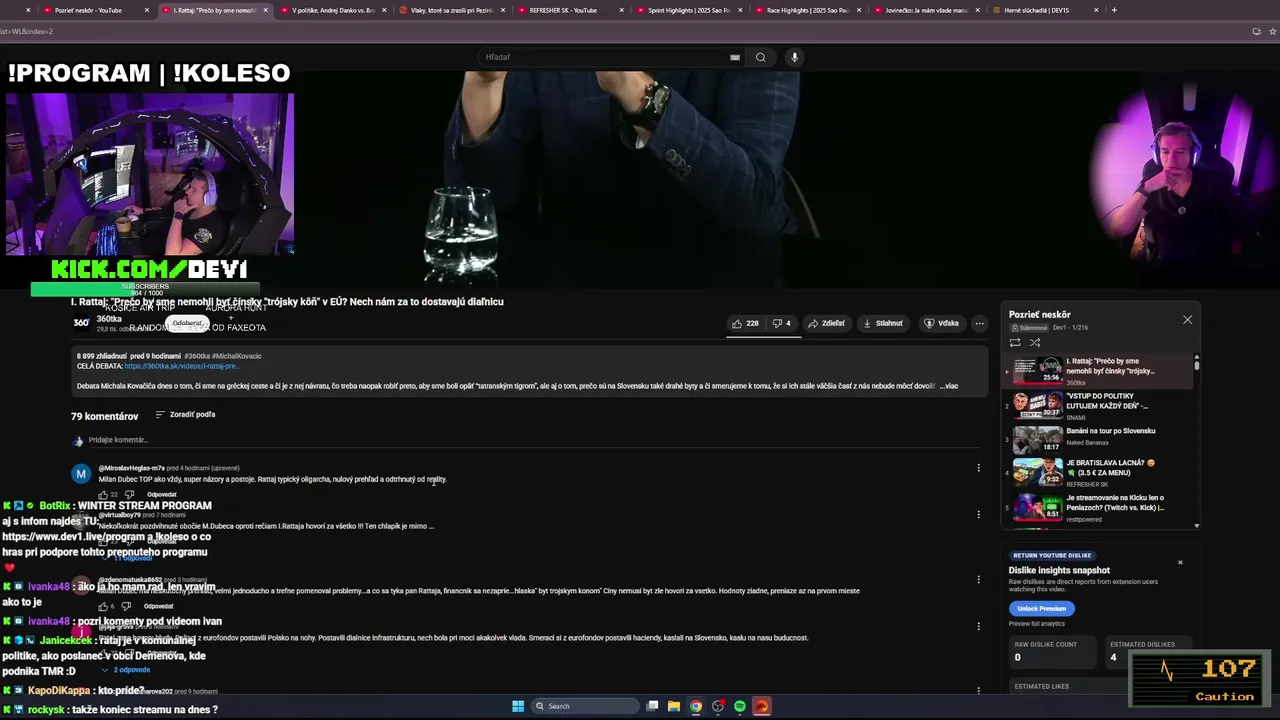Click the Stiahnuť download button
Viewport: 1280px width, 720px height.
pyautogui.click(x=883, y=323)
